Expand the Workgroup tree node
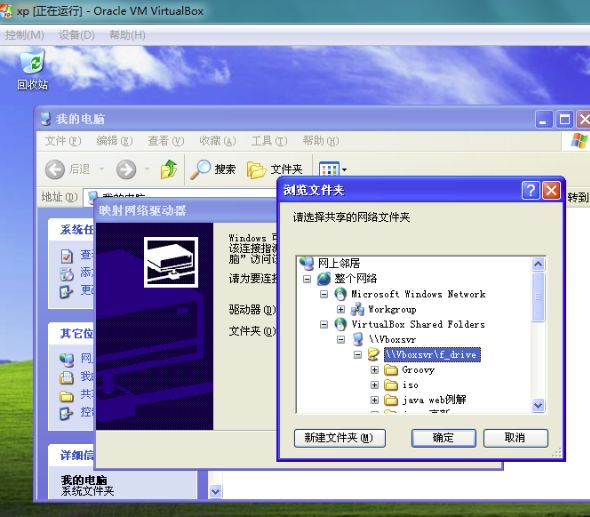This screenshot has height=517, width=590. pos(341,309)
